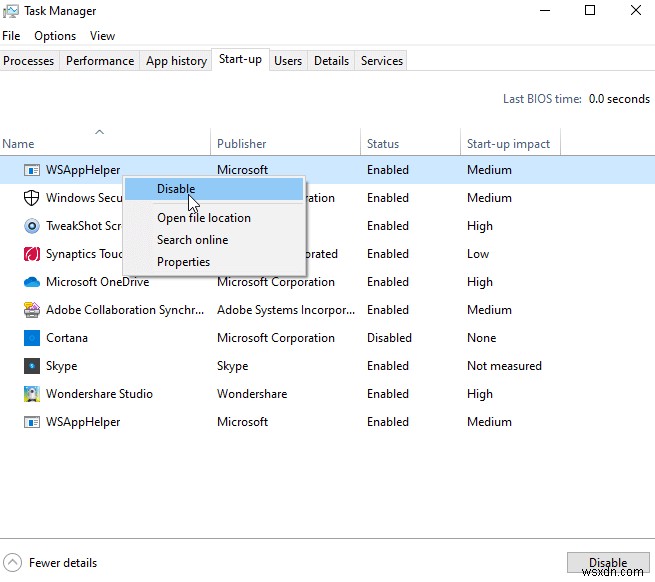Select the bottom WSAppHelper row's Microsoft publisher

242,422
